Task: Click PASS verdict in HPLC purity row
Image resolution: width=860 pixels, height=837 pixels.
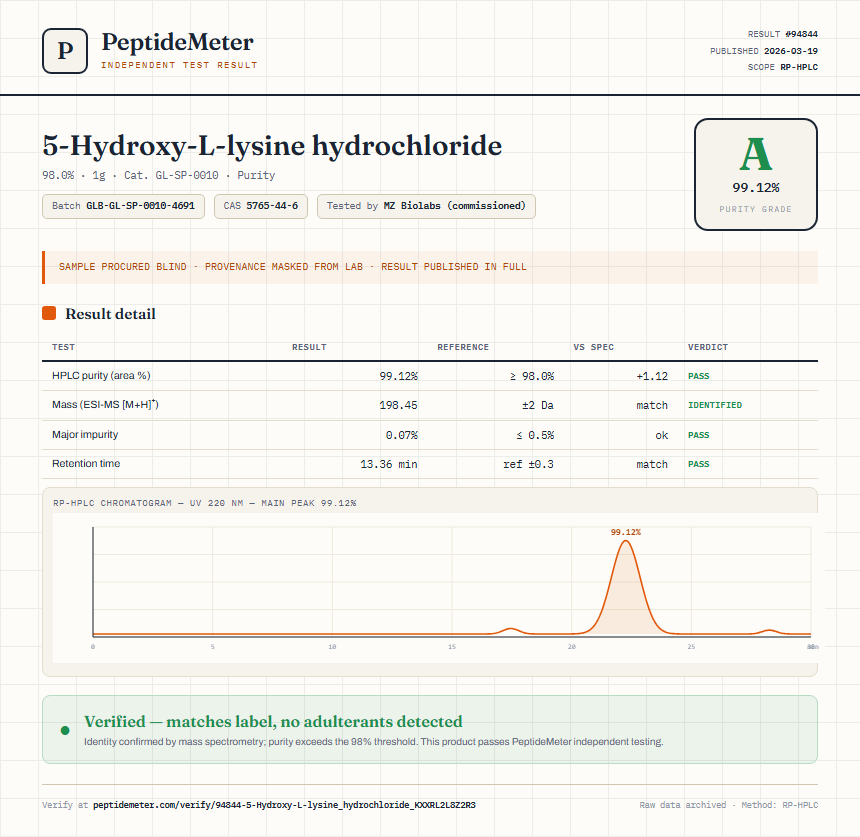Action: [x=698, y=376]
